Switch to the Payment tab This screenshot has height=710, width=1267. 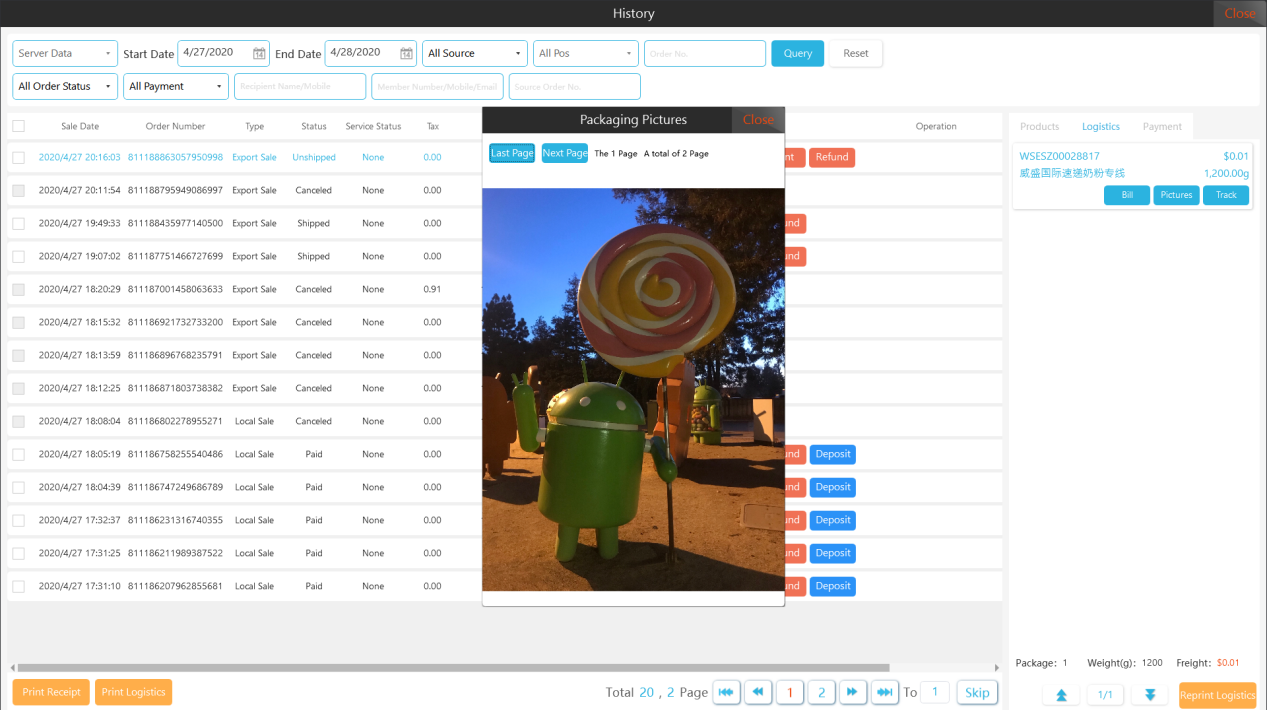[x=1162, y=127]
